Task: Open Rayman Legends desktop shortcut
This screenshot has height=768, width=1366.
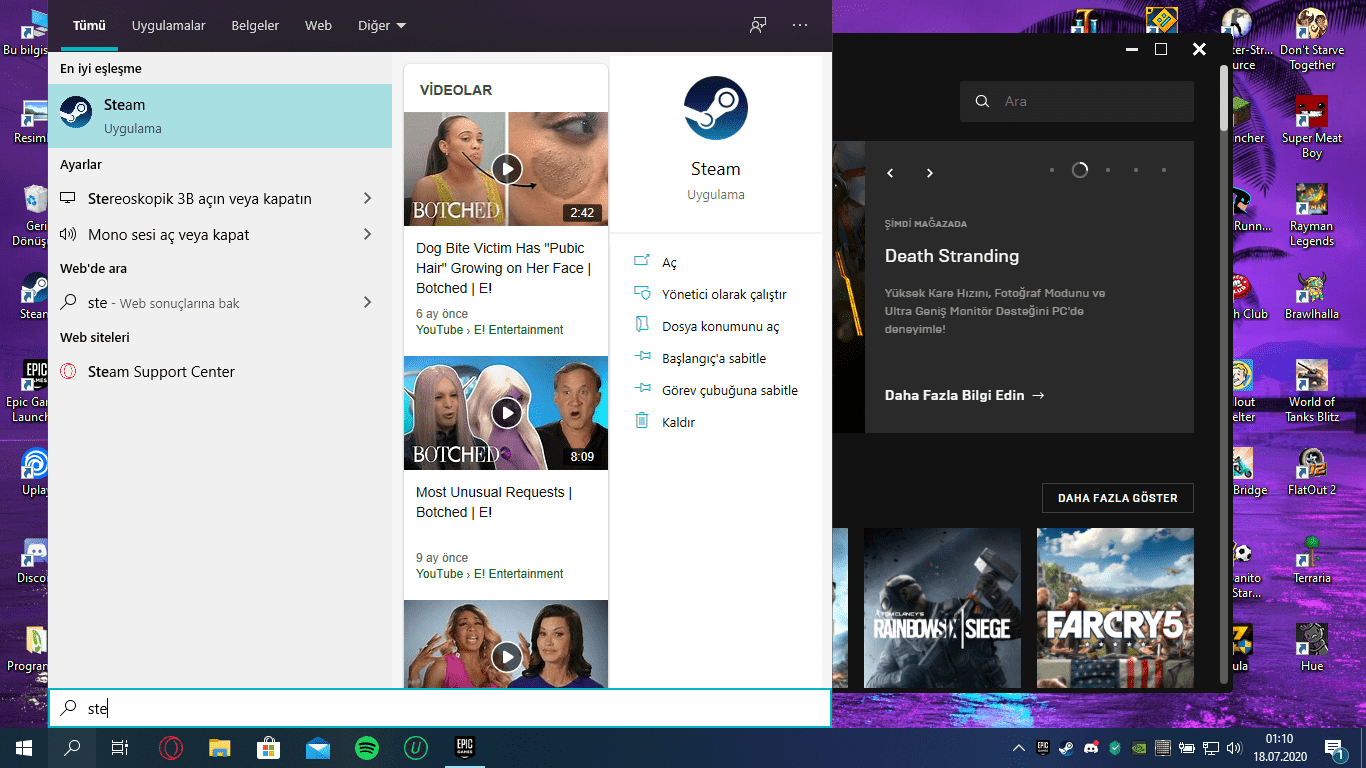Action: click(1312, 214)
